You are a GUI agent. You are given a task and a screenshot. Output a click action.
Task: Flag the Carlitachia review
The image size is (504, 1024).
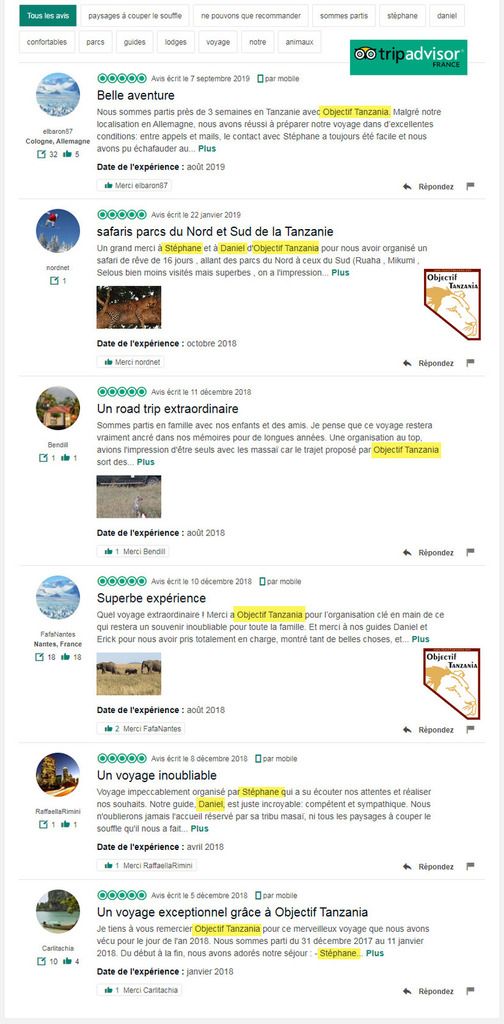470,991
